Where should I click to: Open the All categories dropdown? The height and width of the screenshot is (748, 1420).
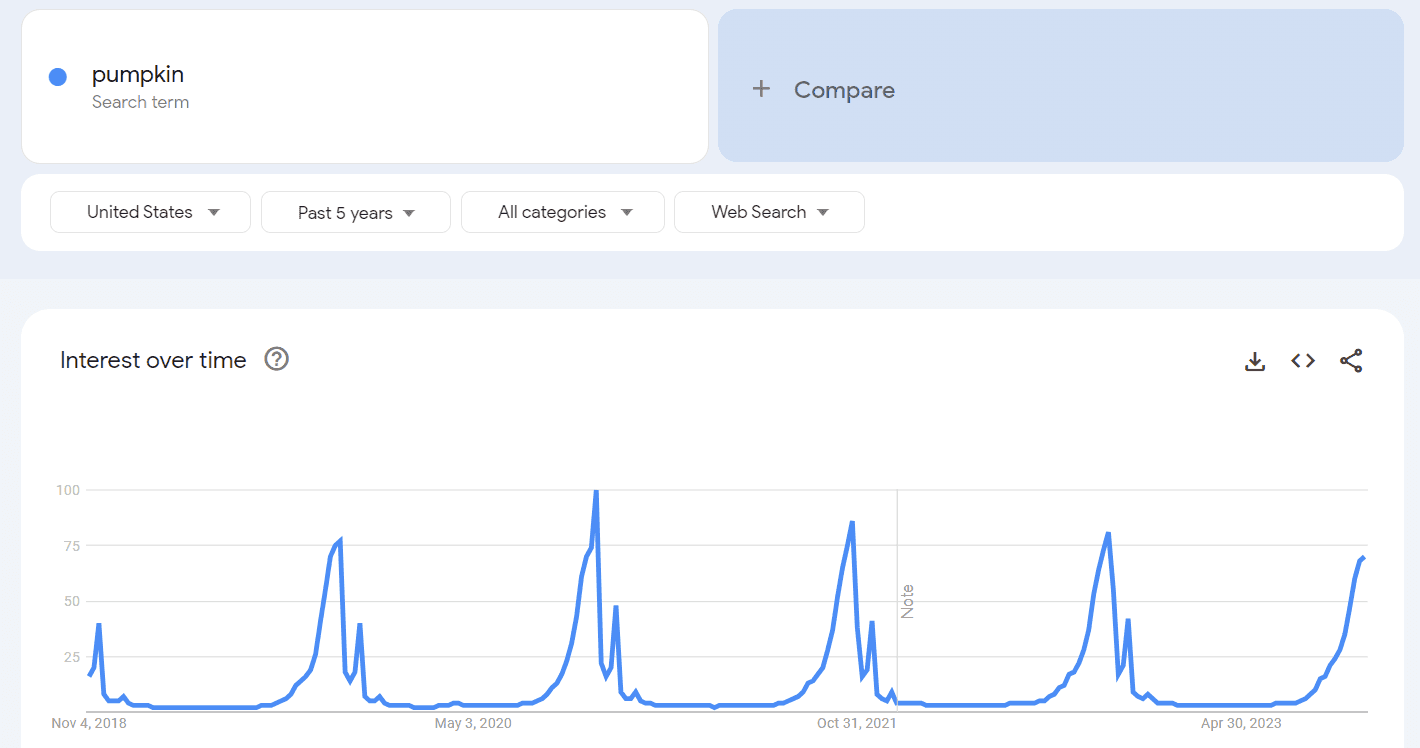[563, 212]
